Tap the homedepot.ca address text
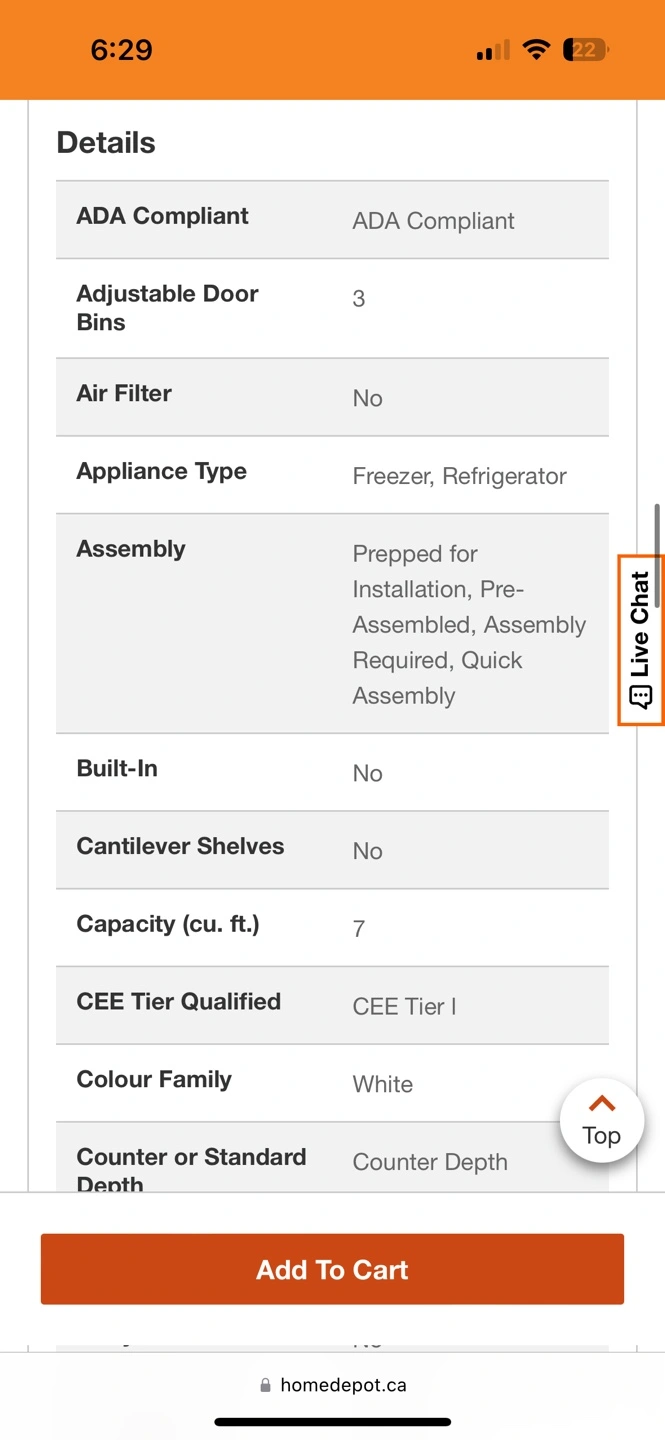Image resolution: width=665 pixels, height=1440 pixels. click(343, 1385)
